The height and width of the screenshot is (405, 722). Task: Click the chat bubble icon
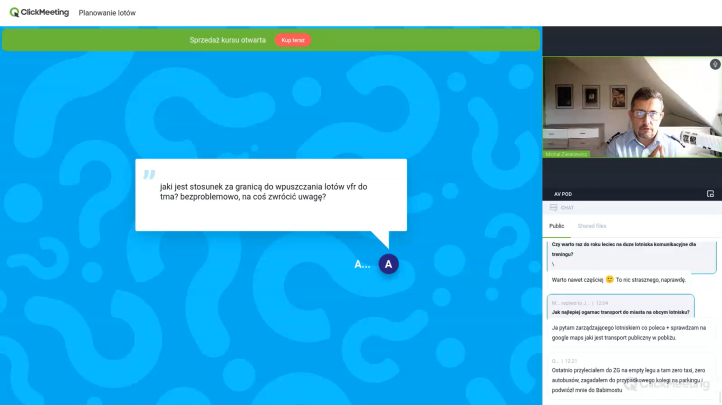point(553,208)
